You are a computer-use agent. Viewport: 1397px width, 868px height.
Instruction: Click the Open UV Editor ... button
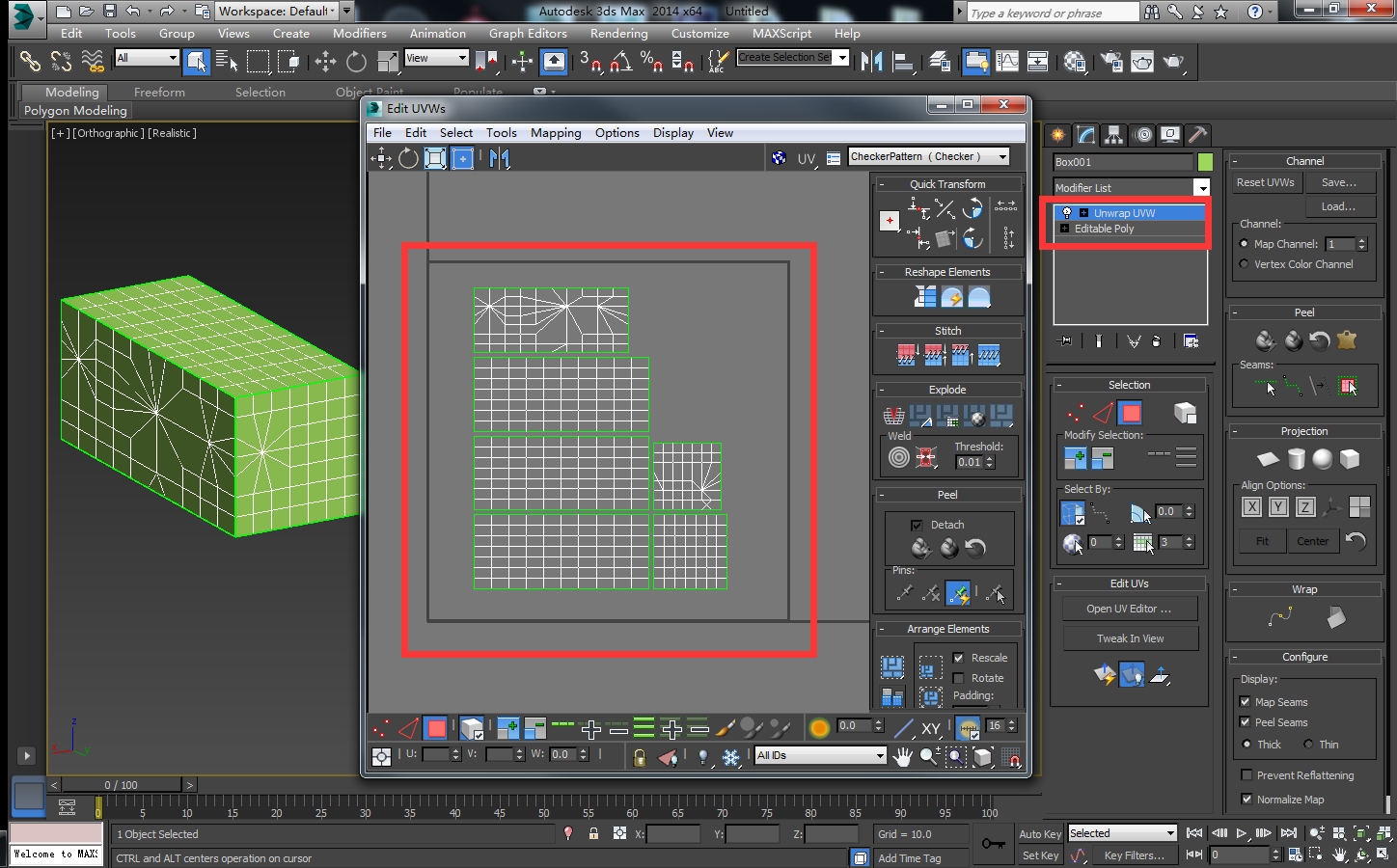[1129, 609]
